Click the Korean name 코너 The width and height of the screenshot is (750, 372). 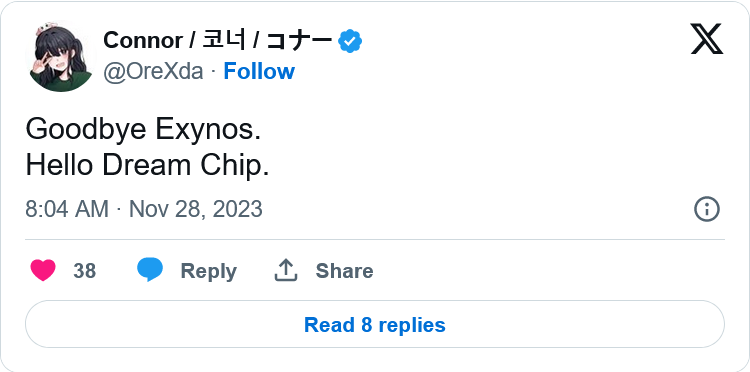coord(224,40)
